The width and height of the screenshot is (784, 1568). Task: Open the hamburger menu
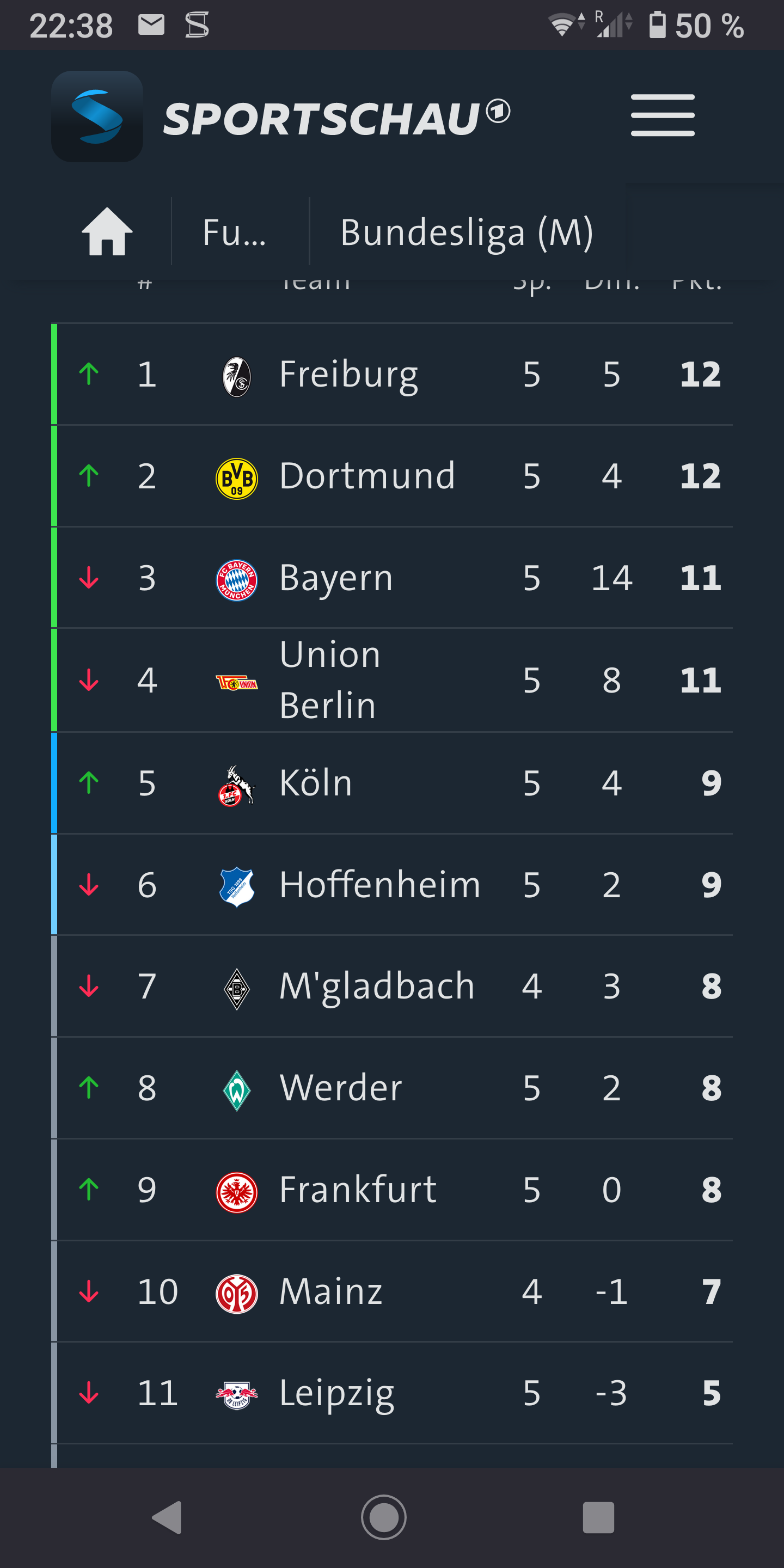(662, 115)
